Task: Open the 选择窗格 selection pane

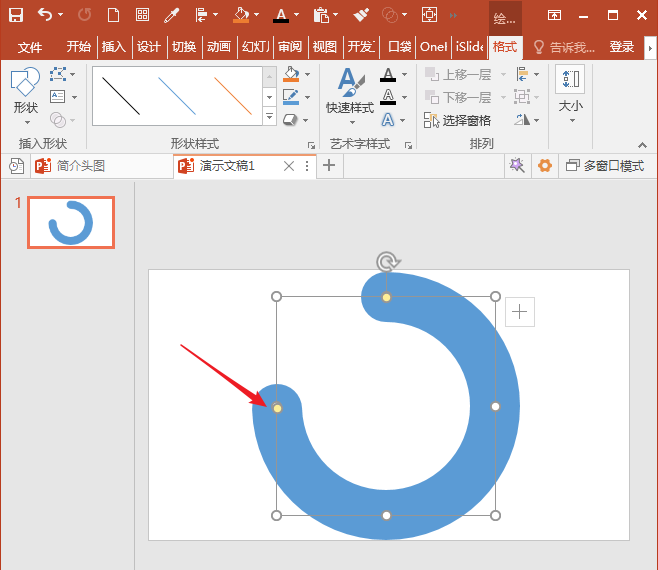Action: (457, 120)
